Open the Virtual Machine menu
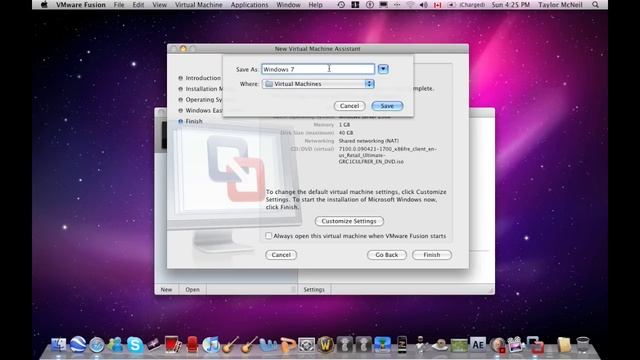This screenshot has width=640, height=360. tap(199, 5)
